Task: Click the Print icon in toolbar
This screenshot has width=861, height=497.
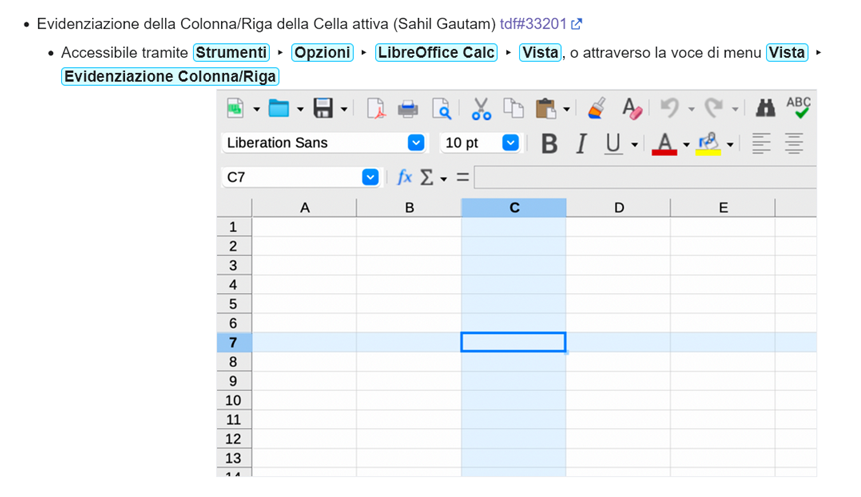Action: pos(408,109)
